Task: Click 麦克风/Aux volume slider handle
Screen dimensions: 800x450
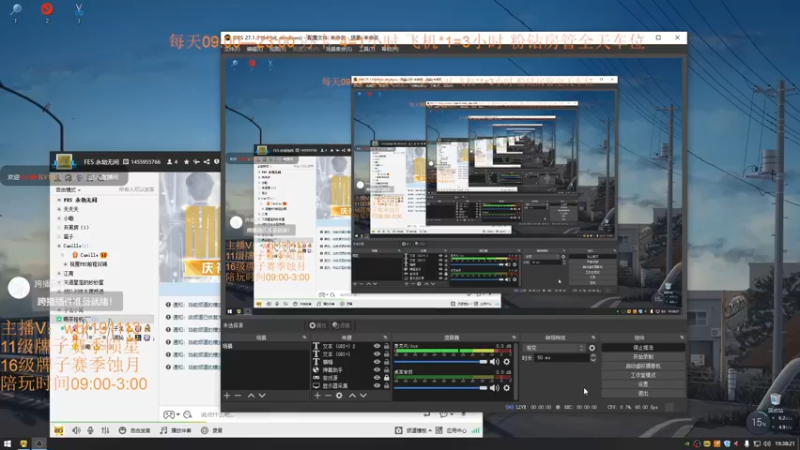Action: pyautogui.click(x=483, y=362)
